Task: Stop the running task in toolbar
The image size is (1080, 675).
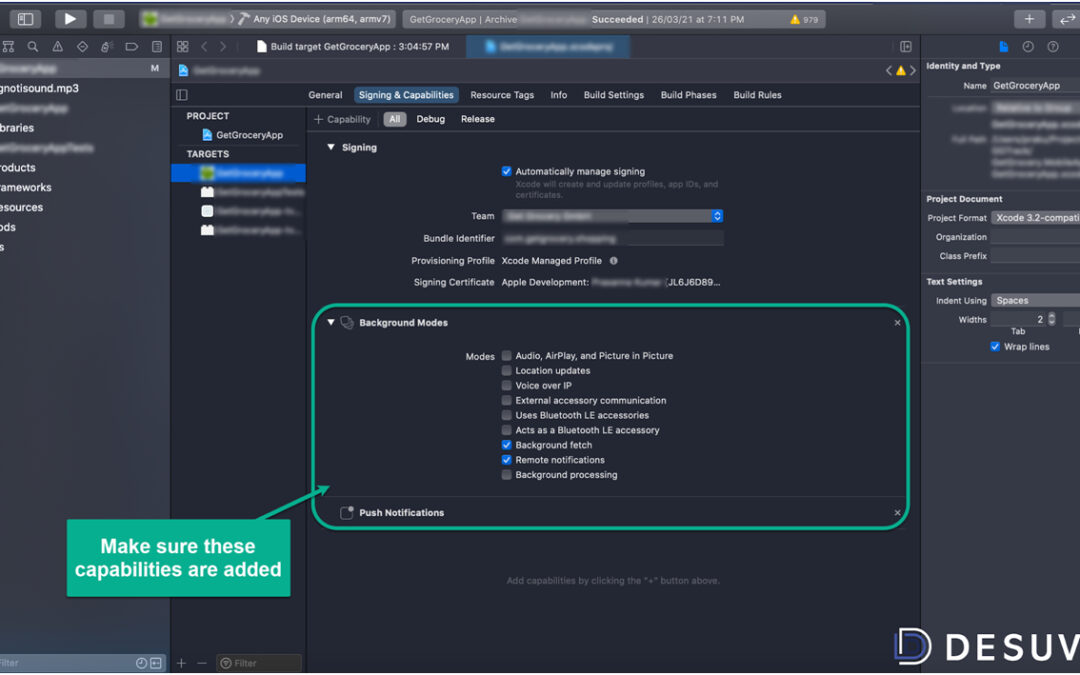Action: (108, 19)
